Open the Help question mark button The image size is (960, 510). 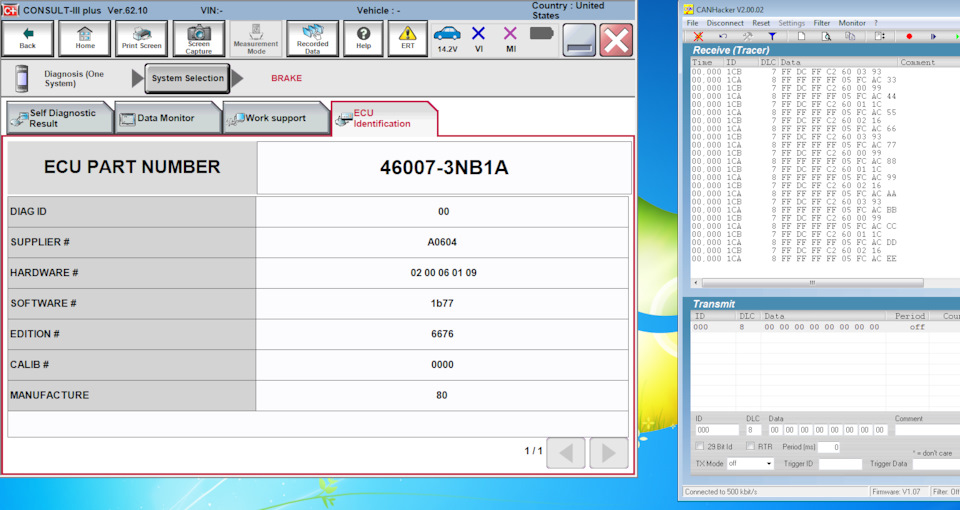point(363,38)
